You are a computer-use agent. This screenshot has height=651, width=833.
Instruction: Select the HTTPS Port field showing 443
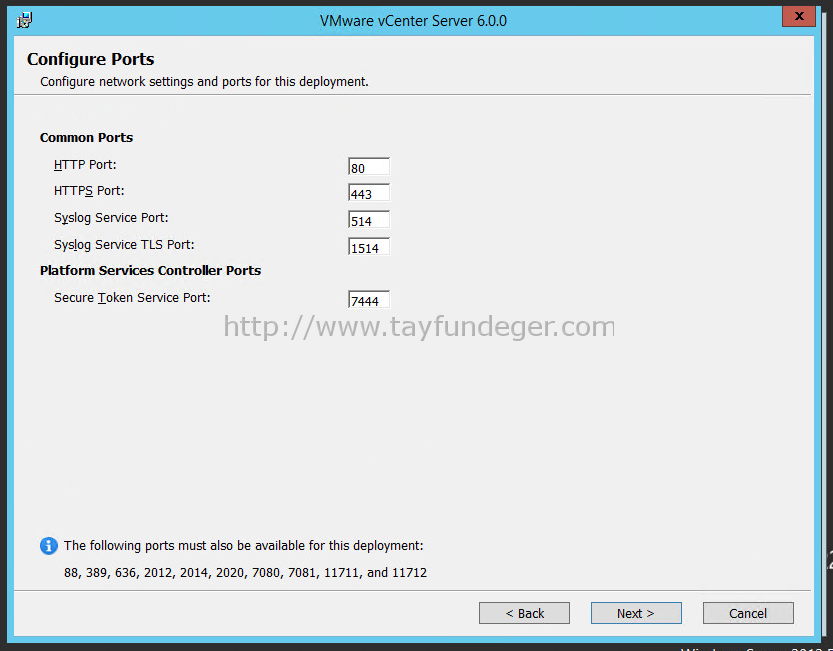369,193
